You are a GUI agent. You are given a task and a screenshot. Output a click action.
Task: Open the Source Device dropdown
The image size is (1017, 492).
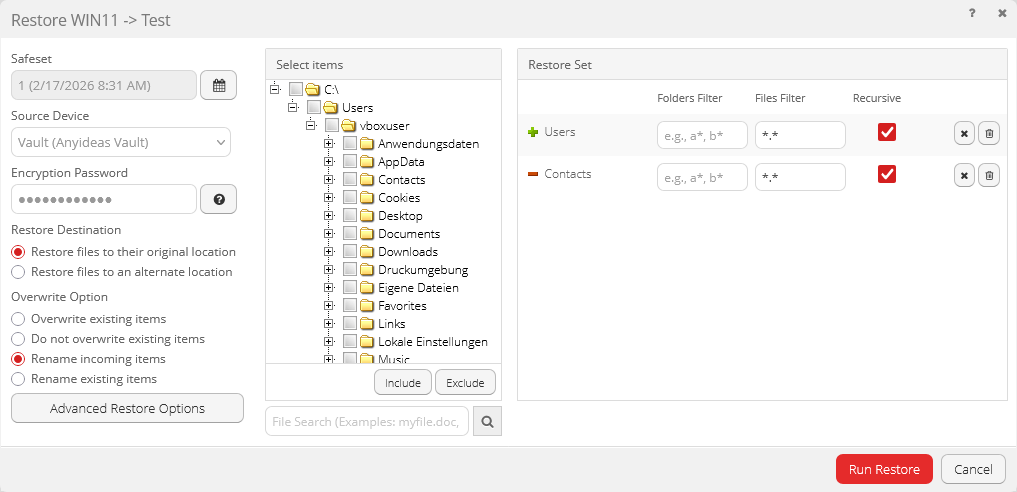coord(121,142)
